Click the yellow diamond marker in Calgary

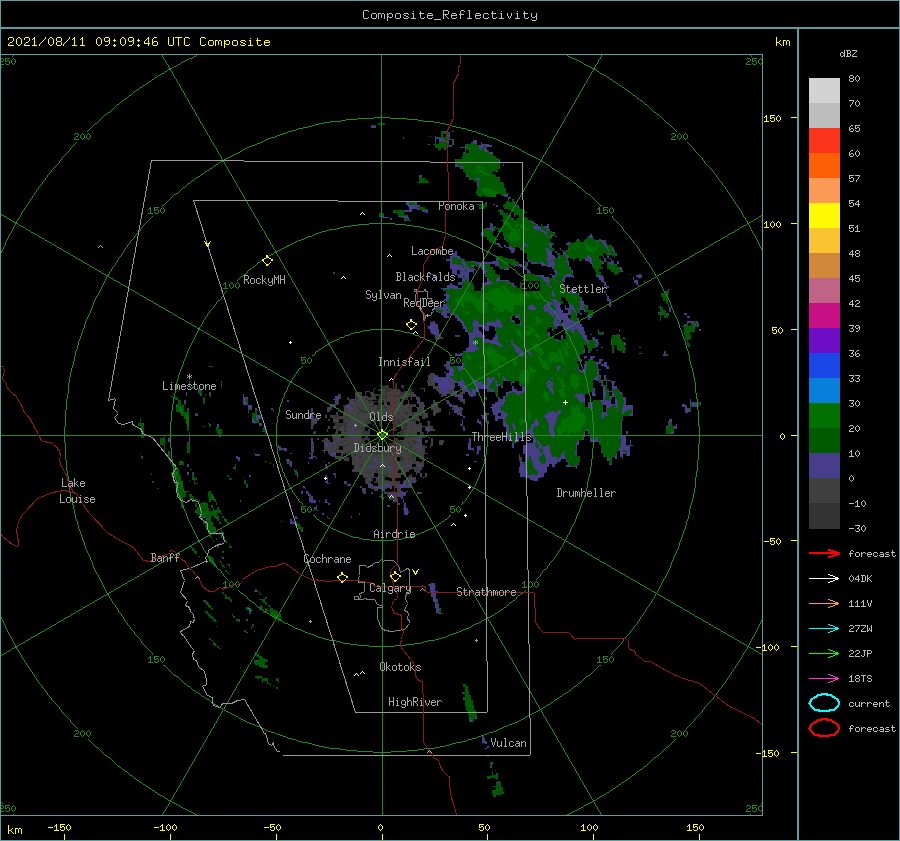pos(395,576)
